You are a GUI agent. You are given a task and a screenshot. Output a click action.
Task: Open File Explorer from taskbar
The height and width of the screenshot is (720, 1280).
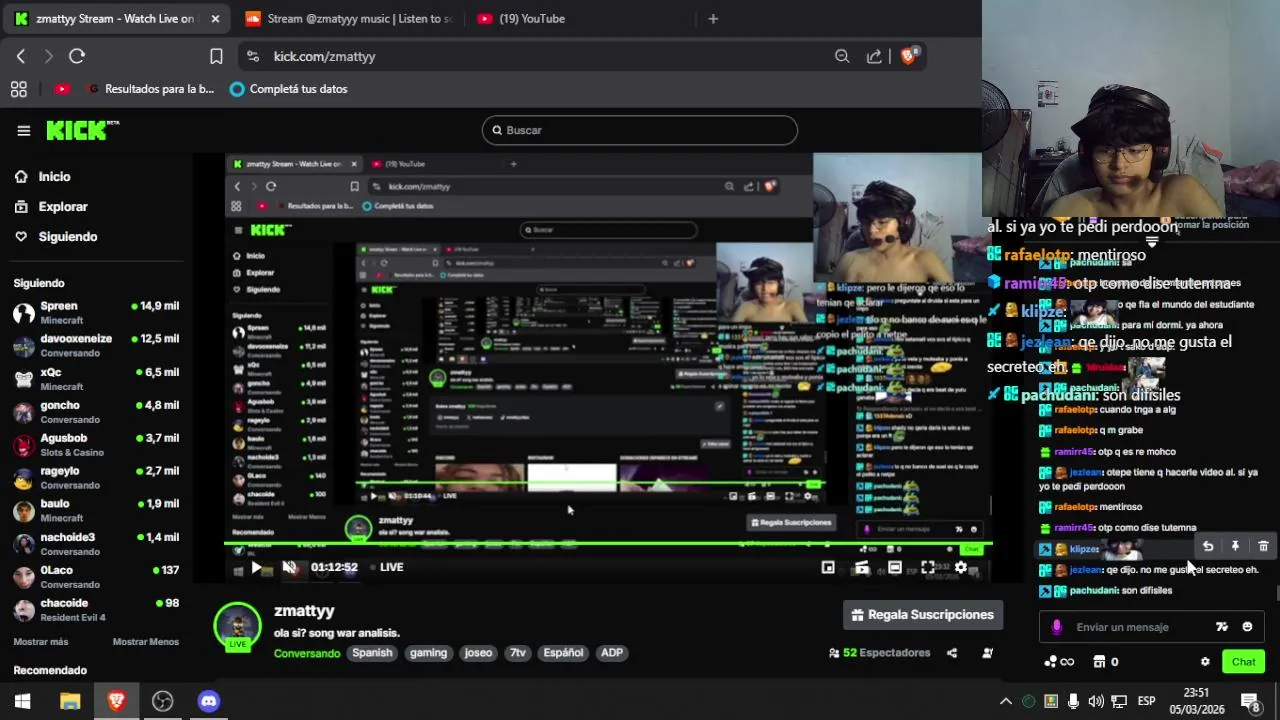tap(70, 701)
